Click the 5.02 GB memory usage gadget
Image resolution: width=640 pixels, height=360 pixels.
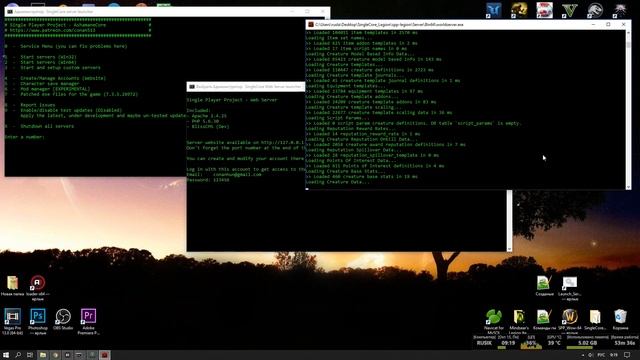[587, 342]
